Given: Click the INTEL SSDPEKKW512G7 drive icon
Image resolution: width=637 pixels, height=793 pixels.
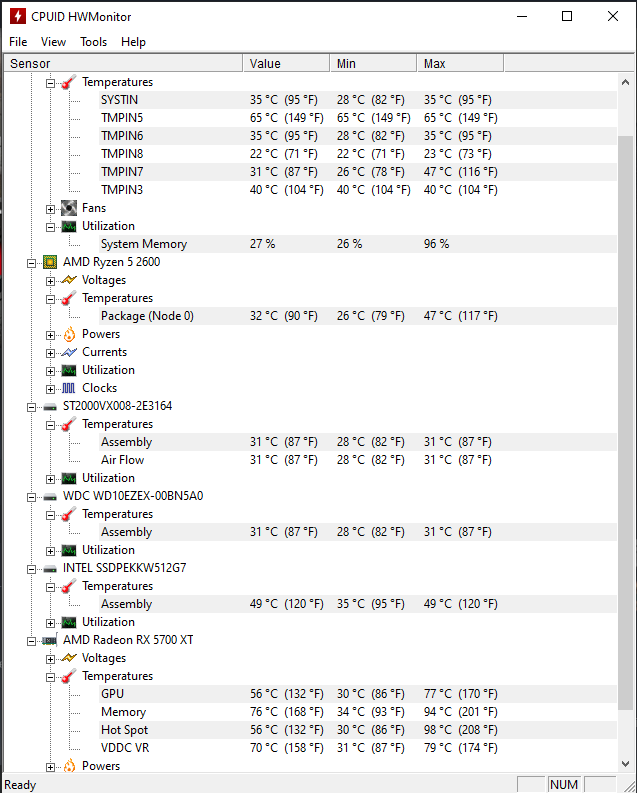Looking at the screenshot, I should [50, 568].
